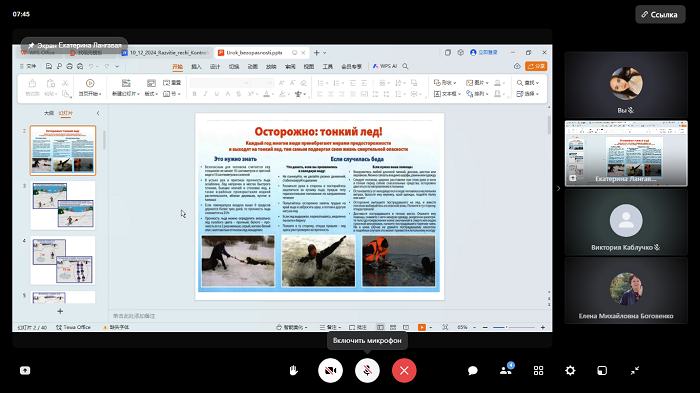Image resolution: width=700 pixels, height=393 pixels.
Task: Open call settings gear
Action: [570, 370]
